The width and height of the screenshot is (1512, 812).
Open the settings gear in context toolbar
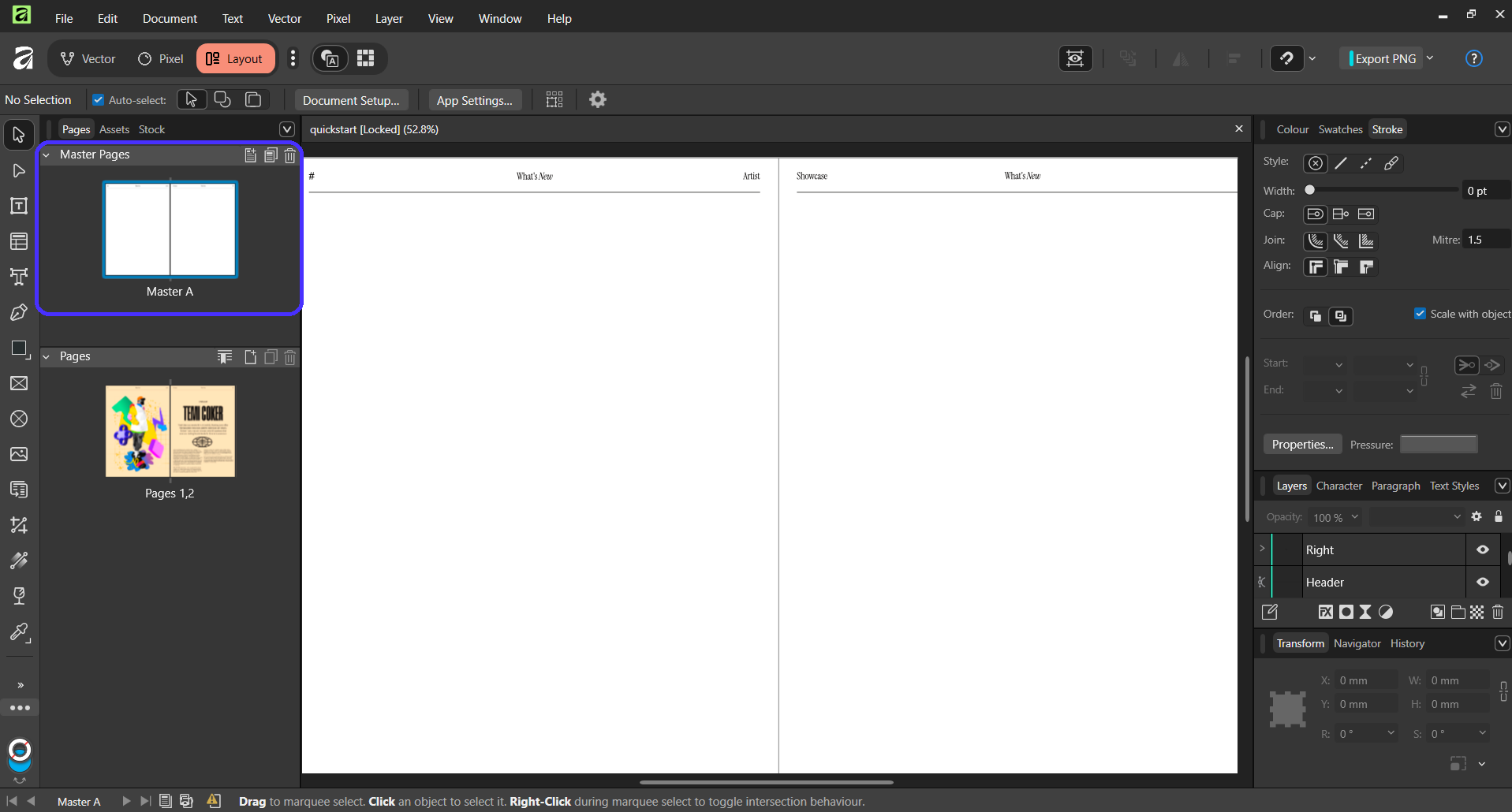(598, 99)
